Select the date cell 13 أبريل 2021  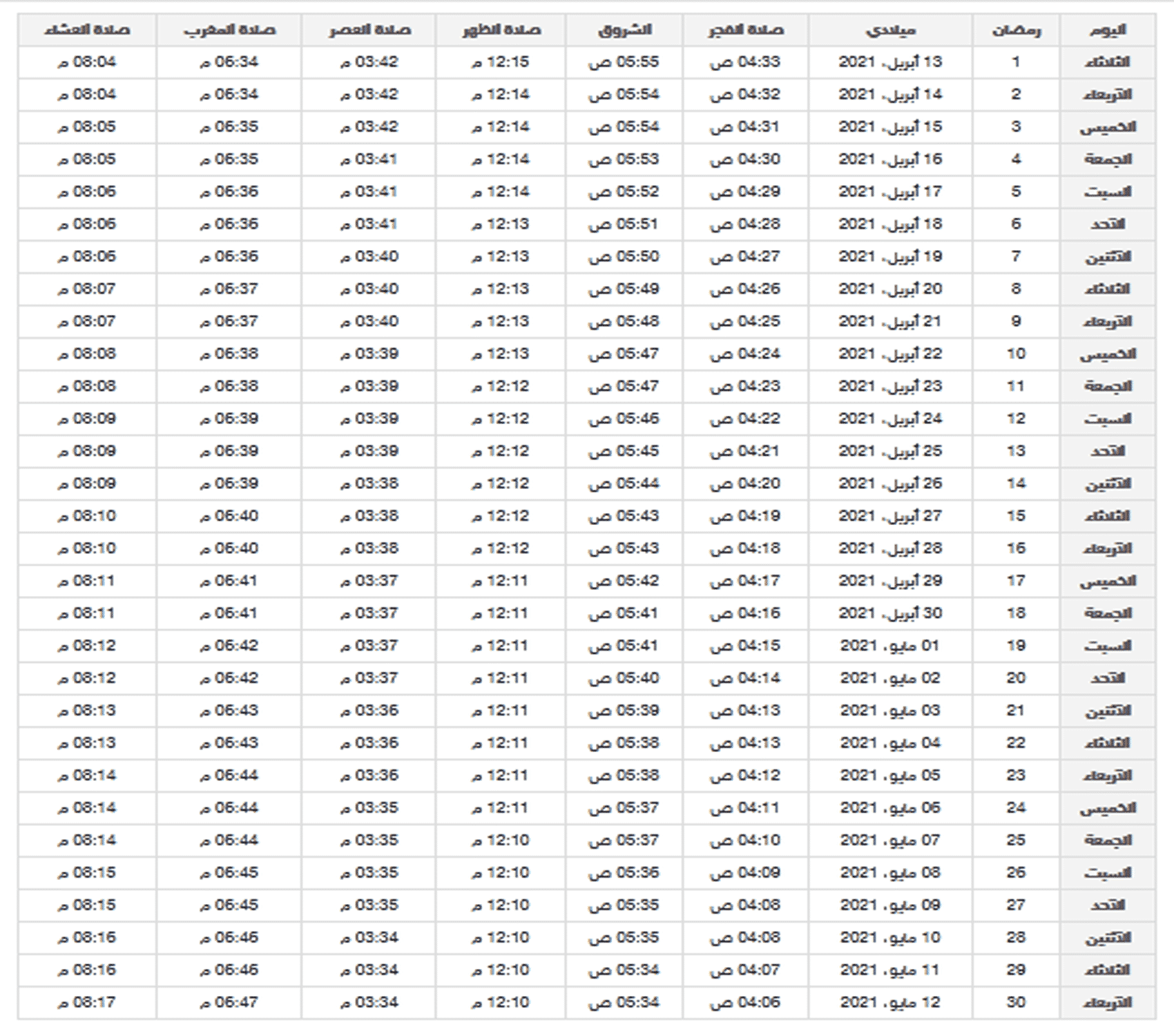890,62
